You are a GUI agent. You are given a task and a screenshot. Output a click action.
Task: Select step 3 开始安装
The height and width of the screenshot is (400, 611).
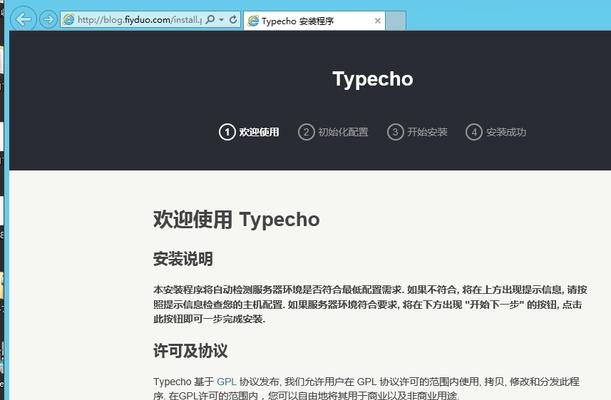pos(417,132)
